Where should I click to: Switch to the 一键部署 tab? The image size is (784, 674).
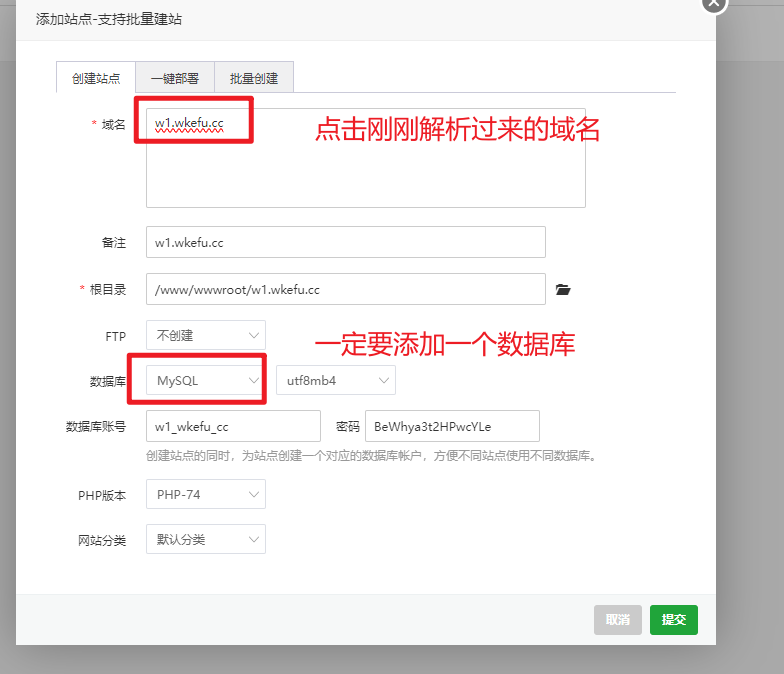[175, 78]
